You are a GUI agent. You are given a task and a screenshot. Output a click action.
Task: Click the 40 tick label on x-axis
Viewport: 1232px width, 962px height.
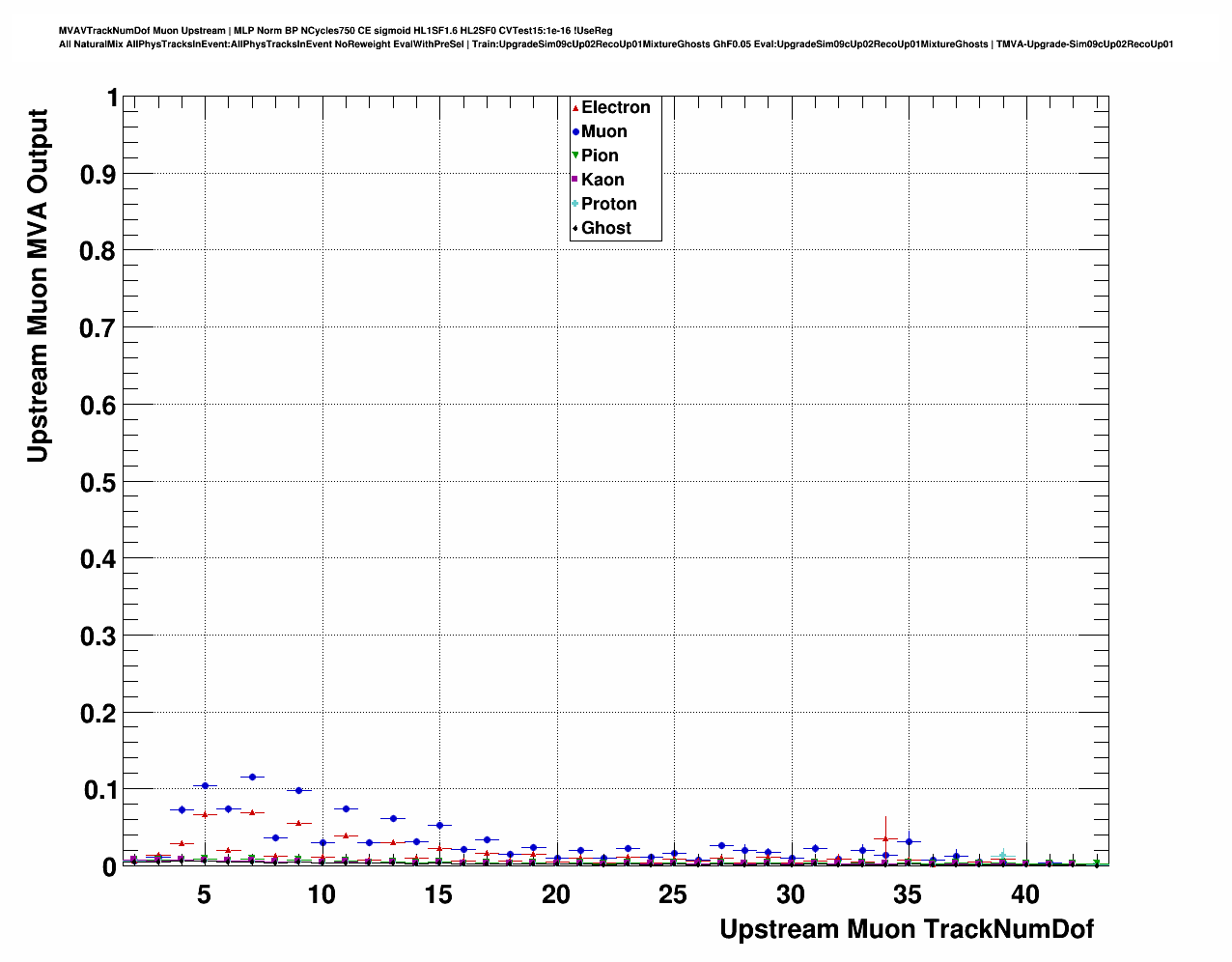pyautogui.click(x=1024, y=895)
